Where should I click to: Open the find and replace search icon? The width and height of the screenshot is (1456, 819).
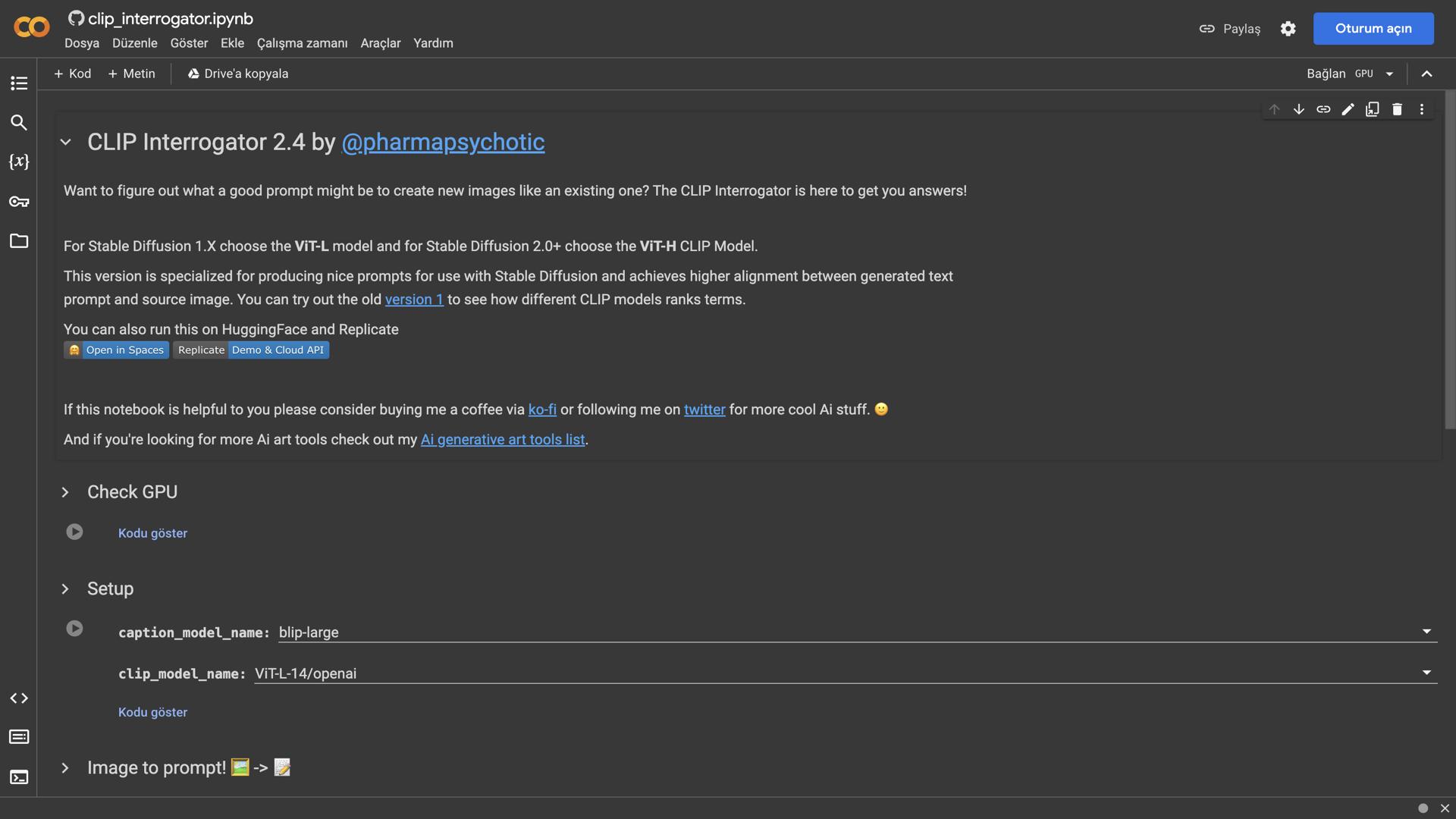(19, 122)
